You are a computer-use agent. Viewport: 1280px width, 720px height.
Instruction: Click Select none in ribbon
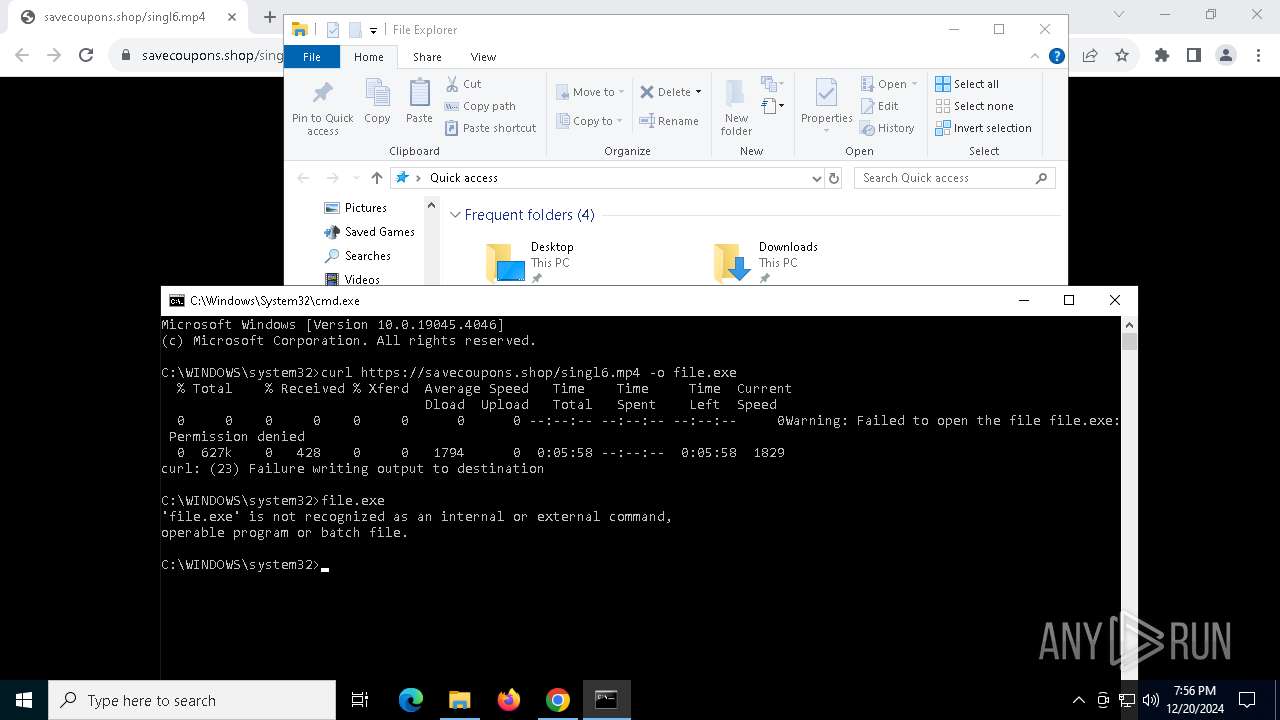tap(974, 106)
